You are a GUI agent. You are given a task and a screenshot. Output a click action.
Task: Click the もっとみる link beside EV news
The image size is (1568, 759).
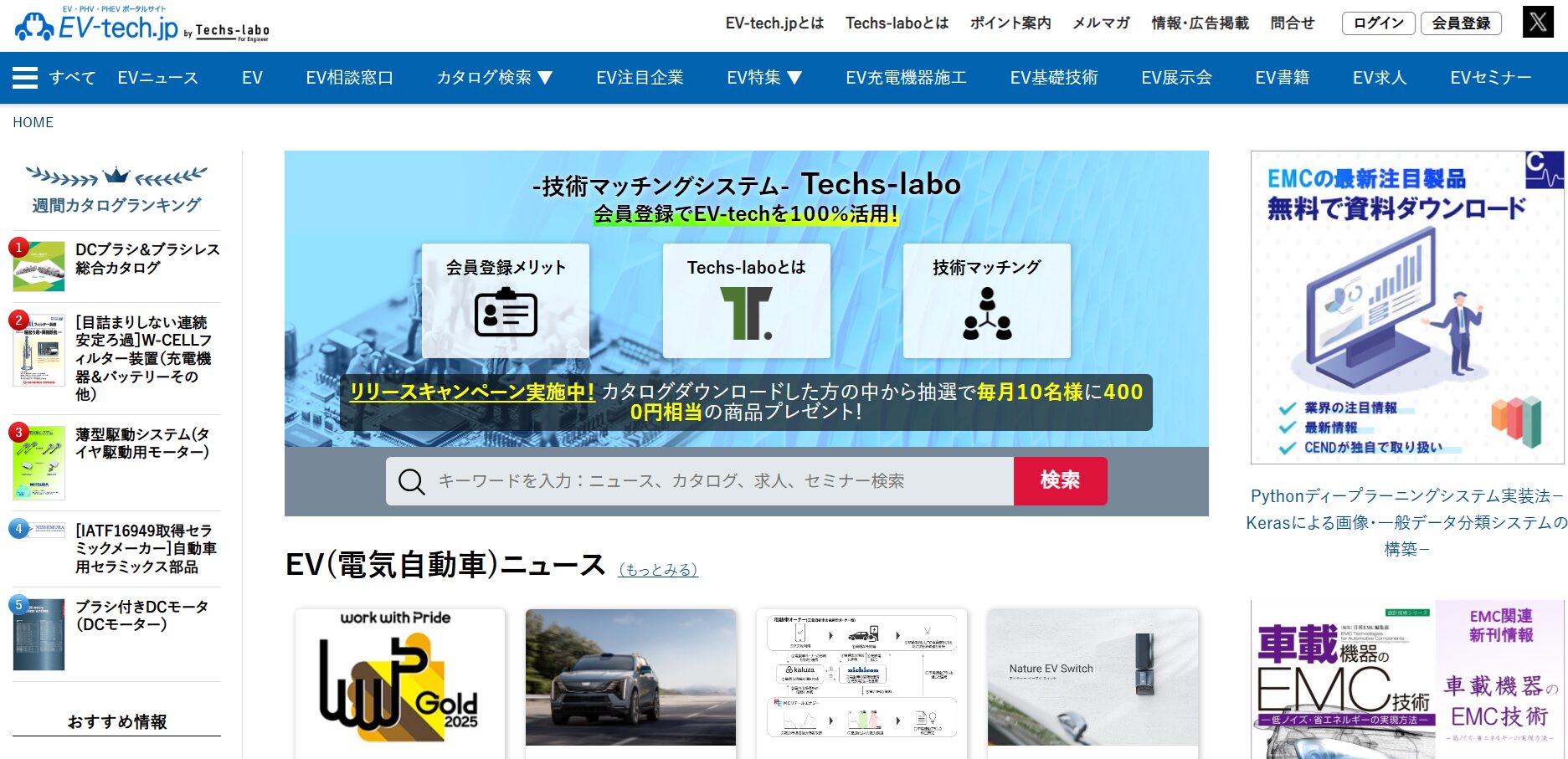point(658,570)
